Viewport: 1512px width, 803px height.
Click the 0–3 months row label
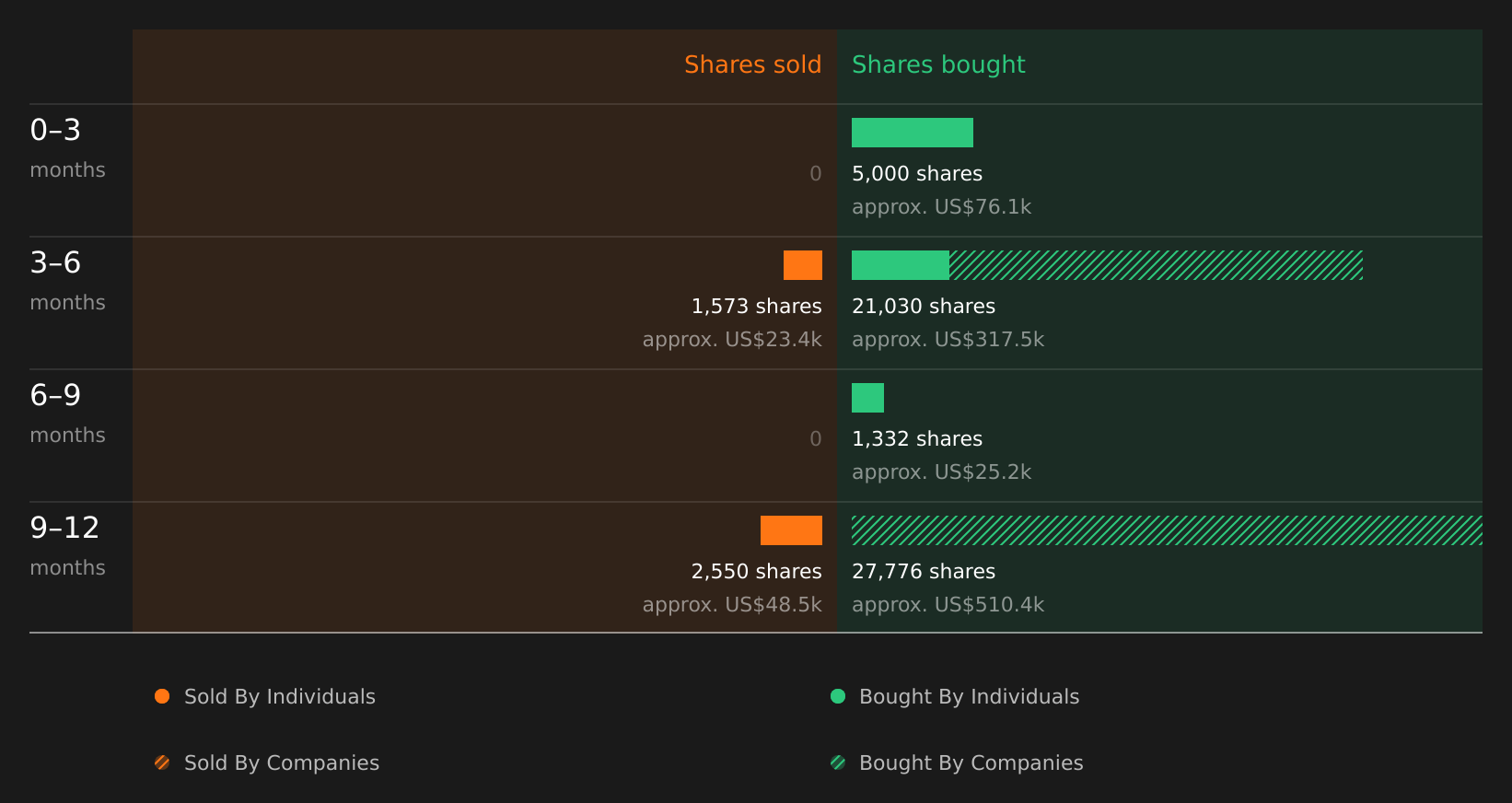pos(67,148)
